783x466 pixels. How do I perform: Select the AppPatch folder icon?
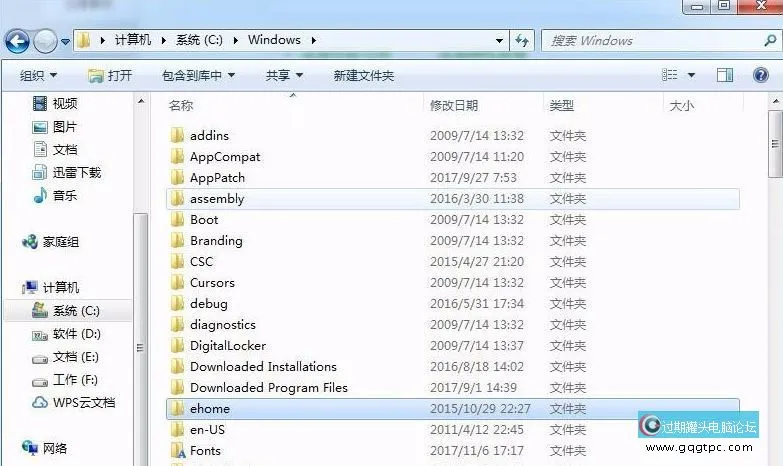(x=177, y=177)
